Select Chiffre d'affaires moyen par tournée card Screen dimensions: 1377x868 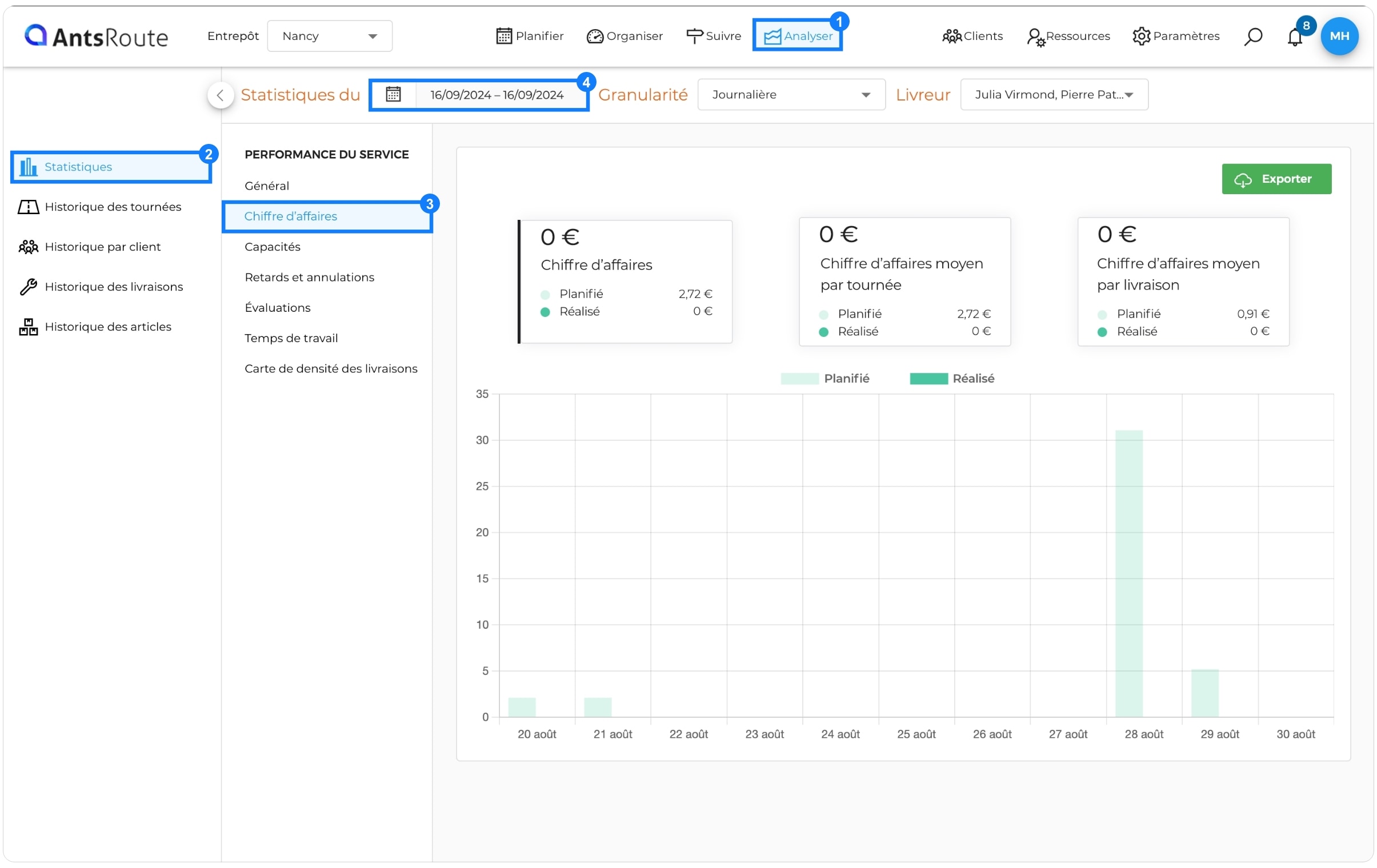click(x=904, y=282)
